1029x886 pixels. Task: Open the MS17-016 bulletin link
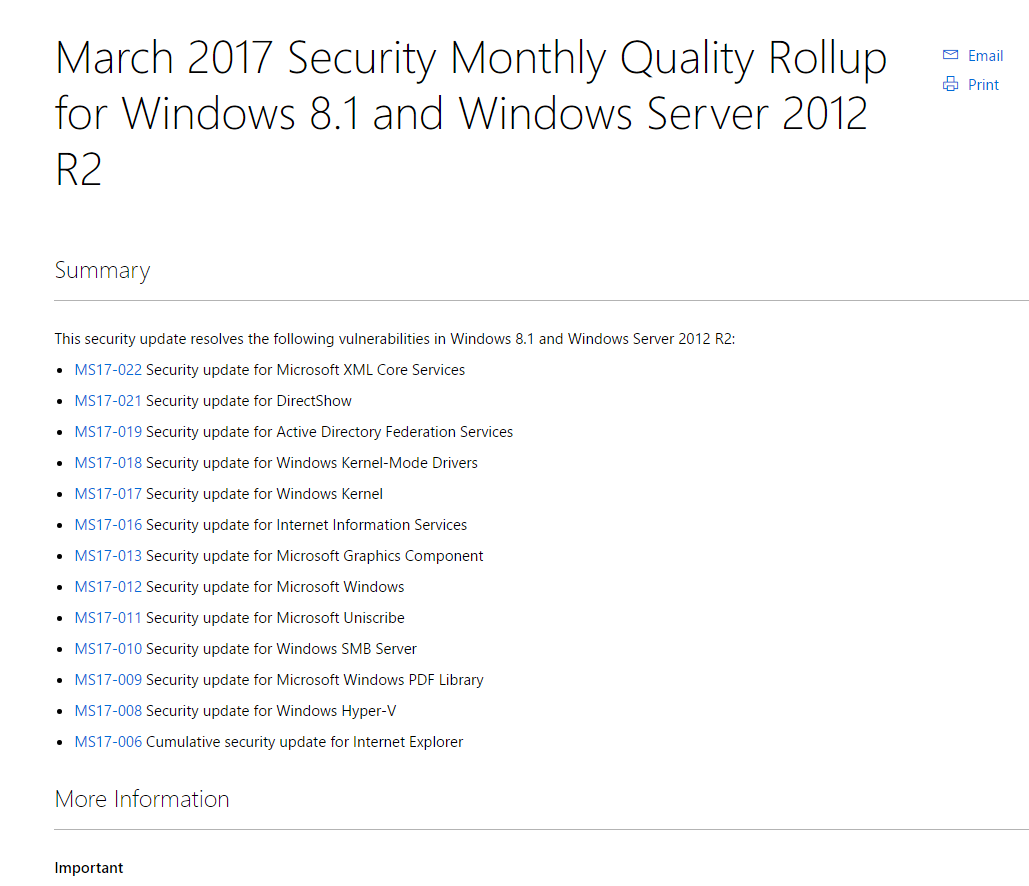(x=108, y=525)
